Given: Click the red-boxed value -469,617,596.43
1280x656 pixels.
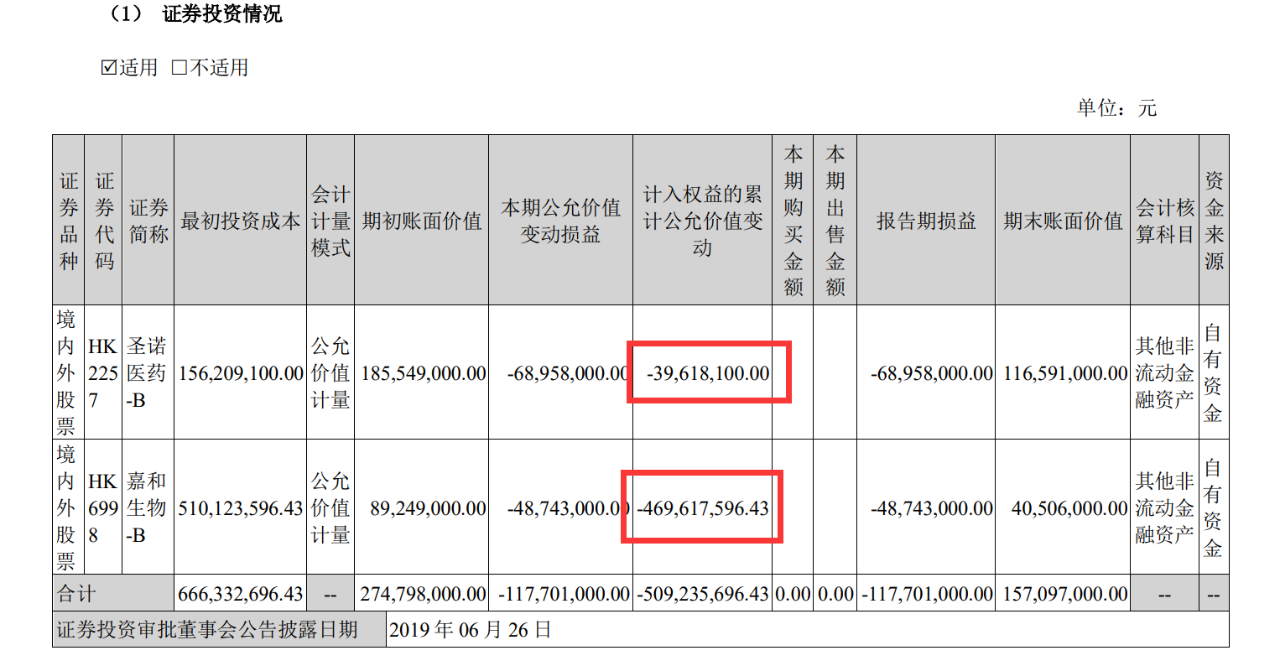Looking at the screenshot, I should click(701, 507).
